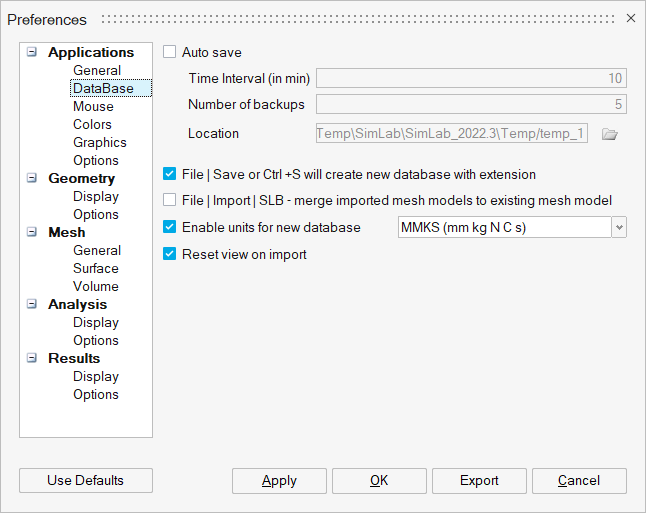Click the Use Defaults button
Screen dimensions: 646x513
[86, 480]
